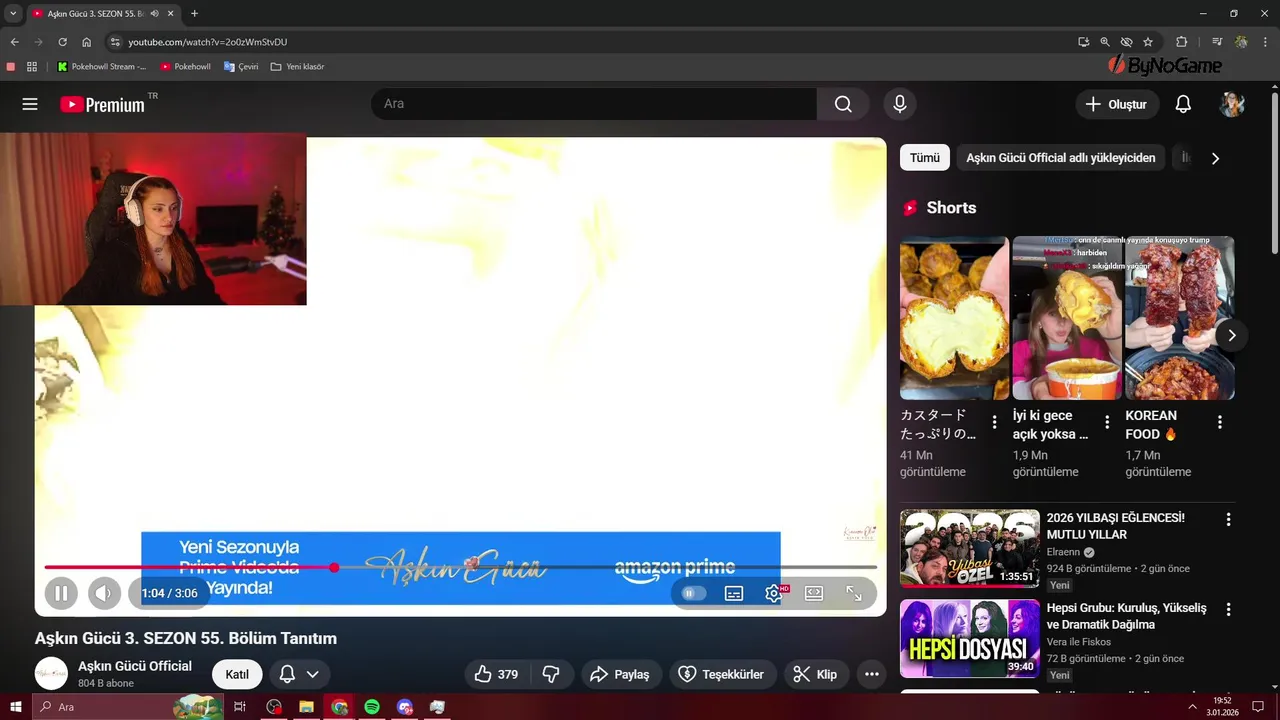
Task: Open Spotify from the taskbar
Action: pos(372,707)
